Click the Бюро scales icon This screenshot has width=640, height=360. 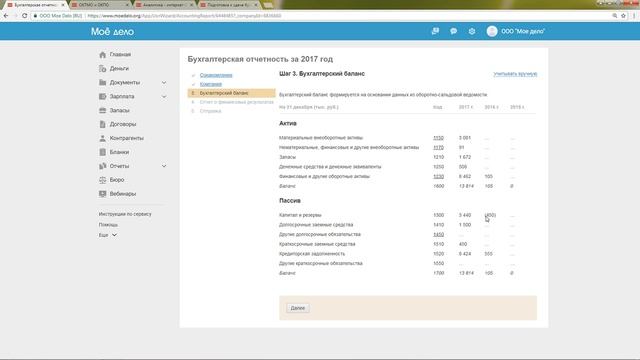[102, 180]
